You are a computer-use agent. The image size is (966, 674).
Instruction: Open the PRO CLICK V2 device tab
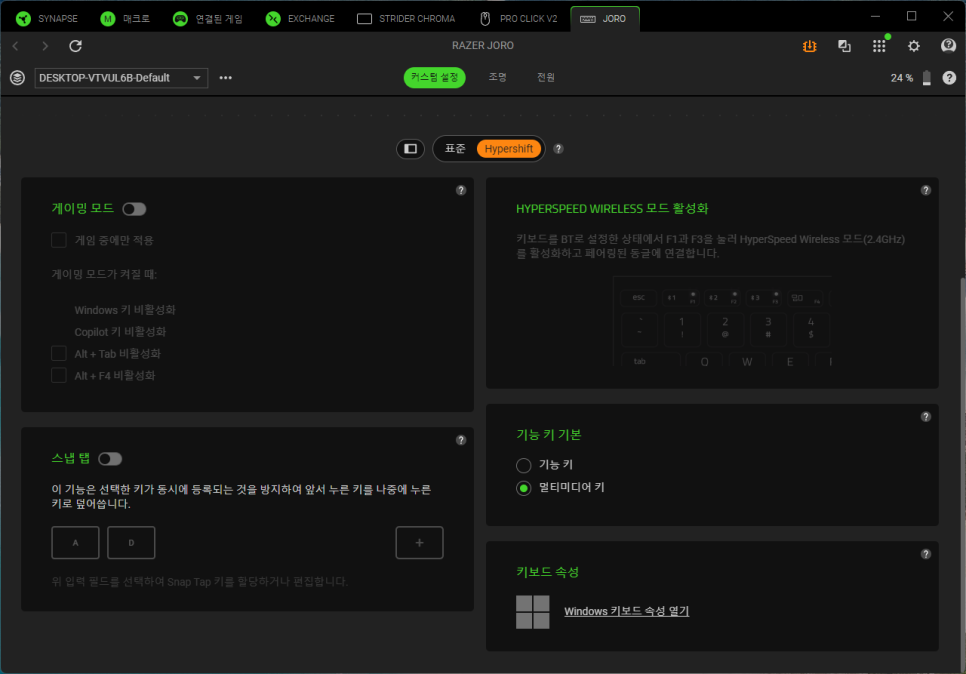pyautogui.click(x=519, y=18)
